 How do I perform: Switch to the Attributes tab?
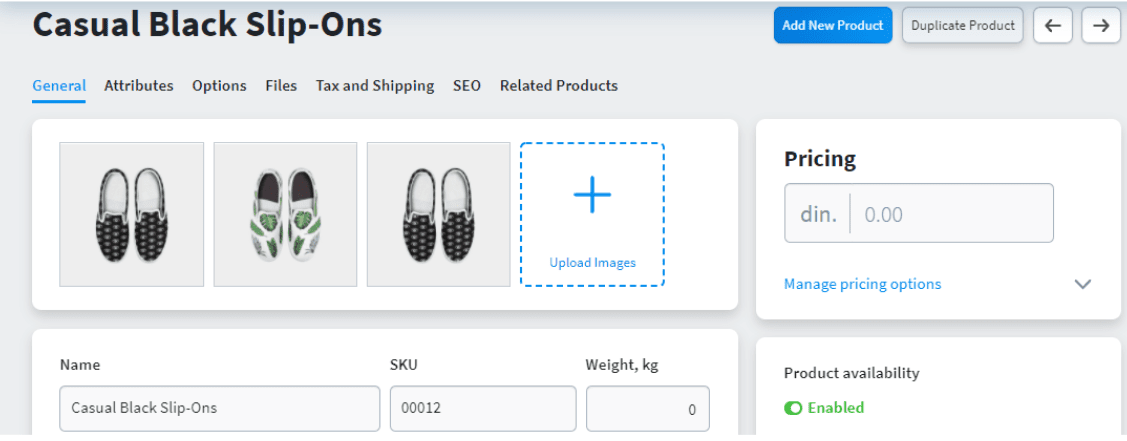pos(139,85)
